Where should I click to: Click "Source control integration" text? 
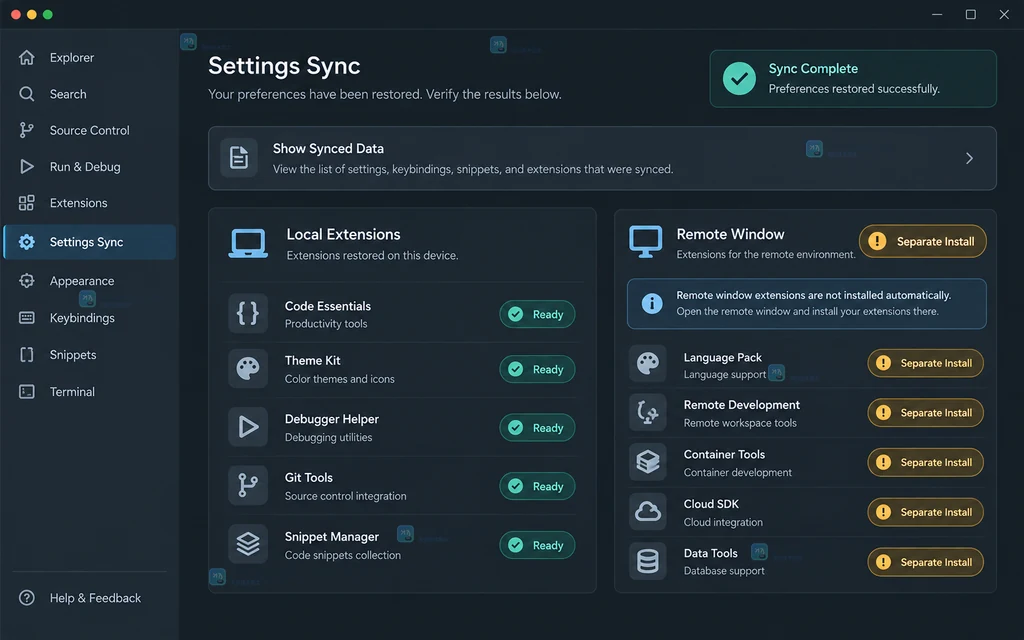tap(345, 496)
